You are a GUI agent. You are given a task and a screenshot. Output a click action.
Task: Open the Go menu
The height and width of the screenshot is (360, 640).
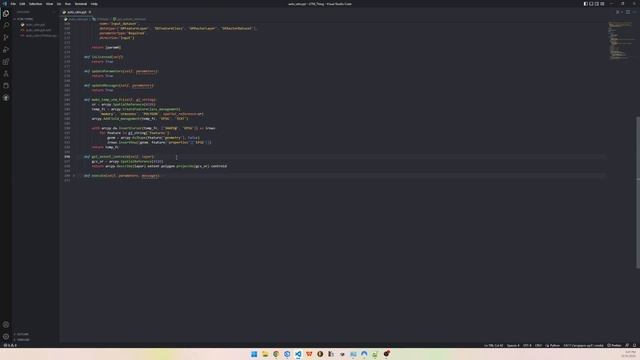(x=59, y=4)
